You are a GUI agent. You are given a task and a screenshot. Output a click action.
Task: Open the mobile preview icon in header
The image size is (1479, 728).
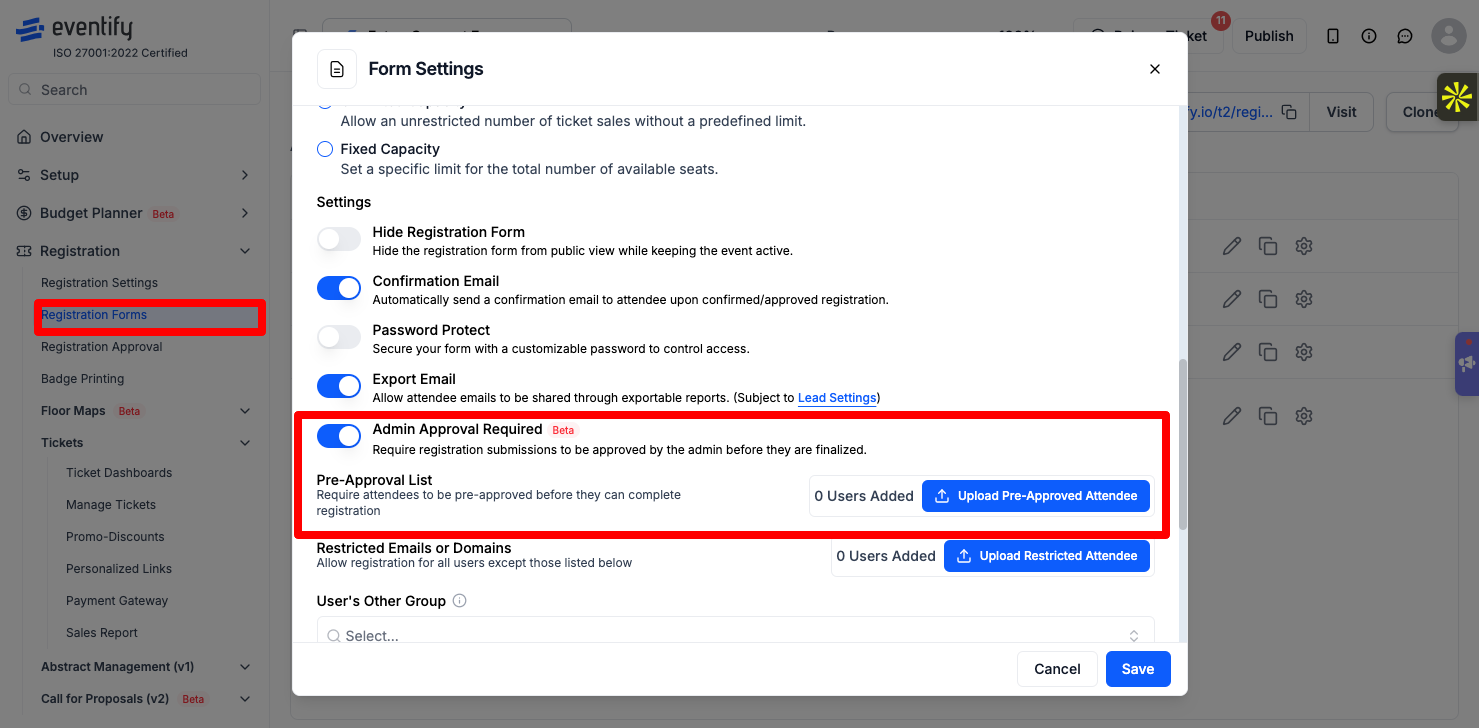pyautogui.click(x=1333, y=36)
